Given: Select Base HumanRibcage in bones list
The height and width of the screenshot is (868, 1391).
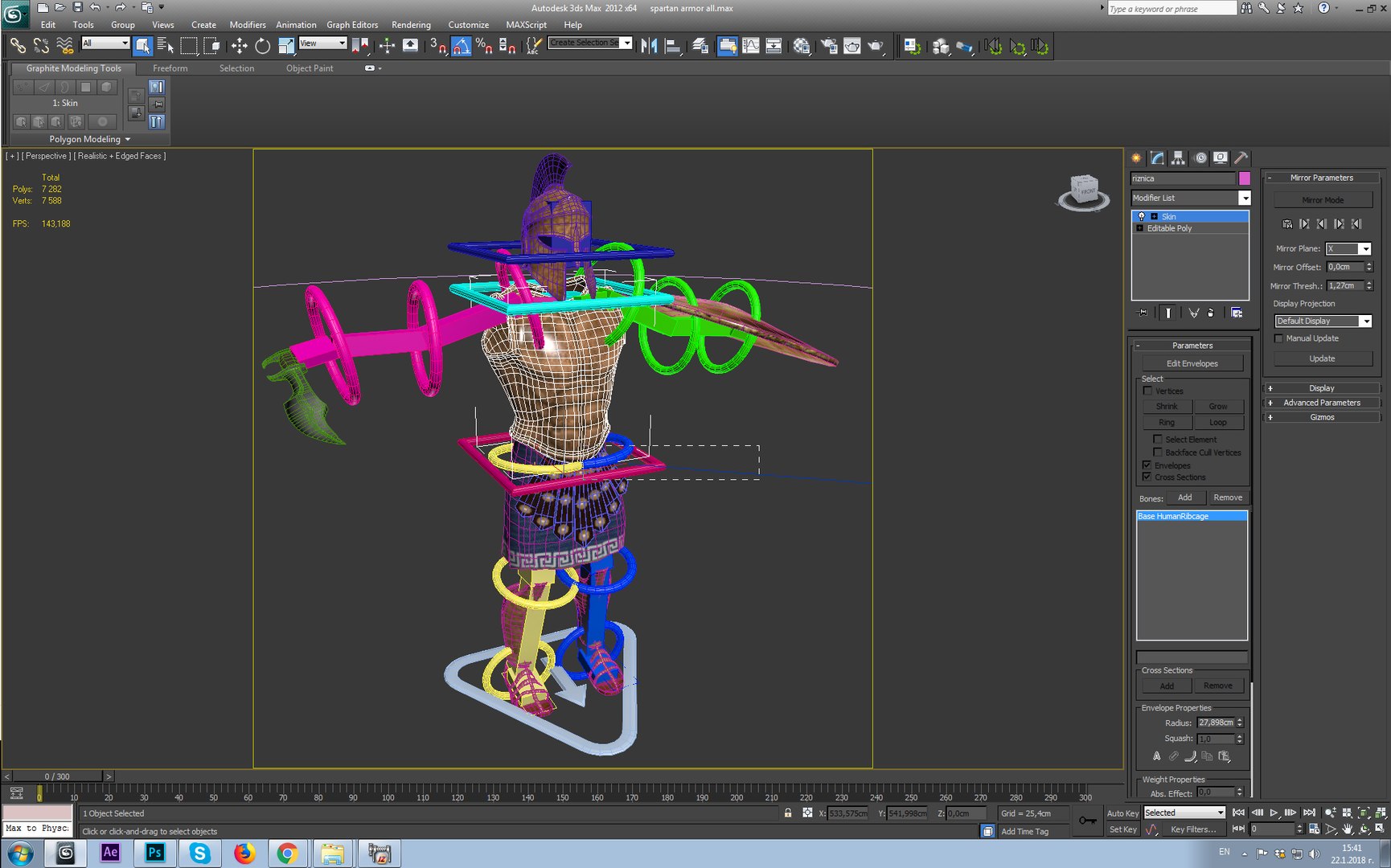Looking at the screenshot, I should click(1192, 516).
